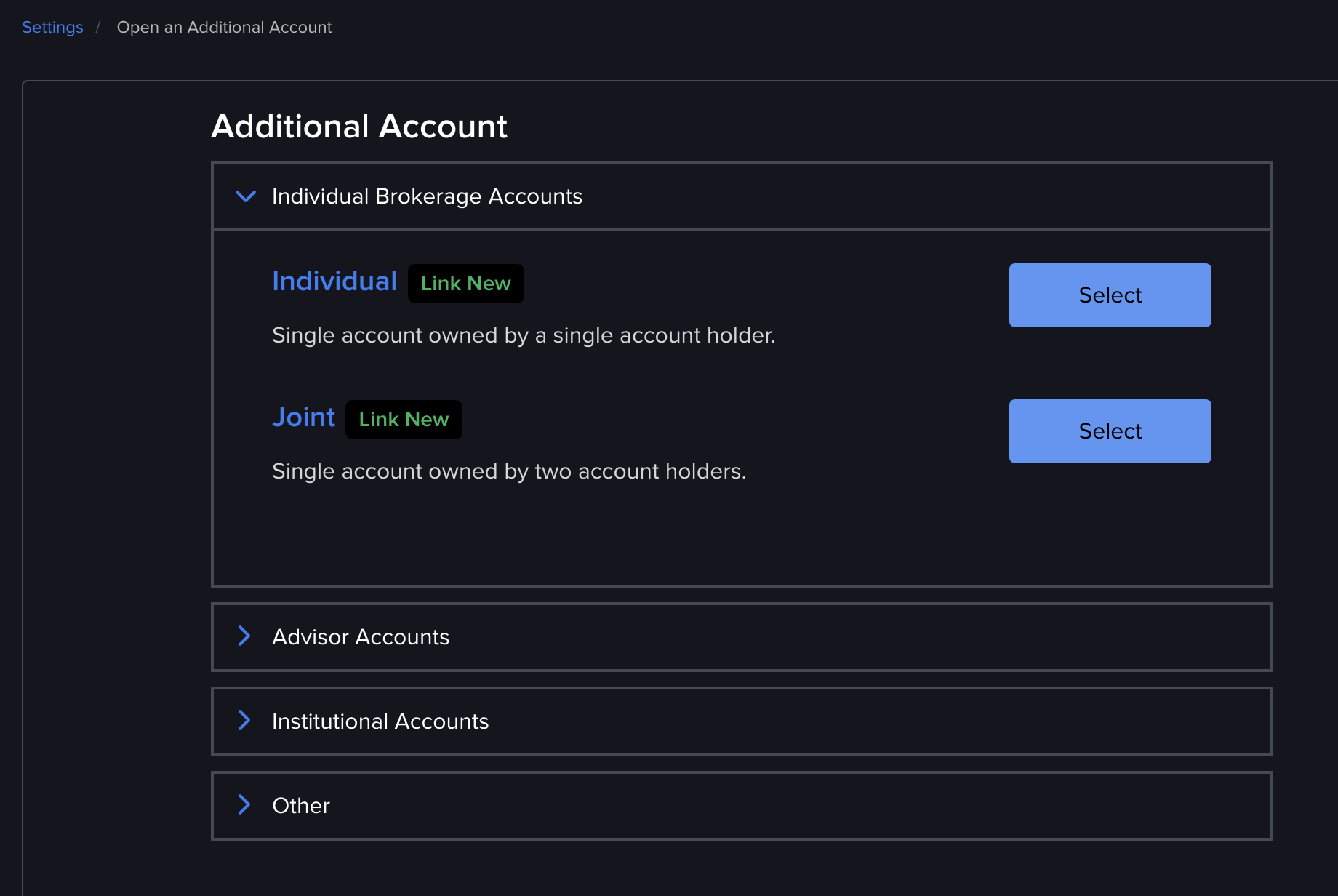Click the Joint account label
This screenshot has width=1338, height=896.
click(x=303, y=417)
